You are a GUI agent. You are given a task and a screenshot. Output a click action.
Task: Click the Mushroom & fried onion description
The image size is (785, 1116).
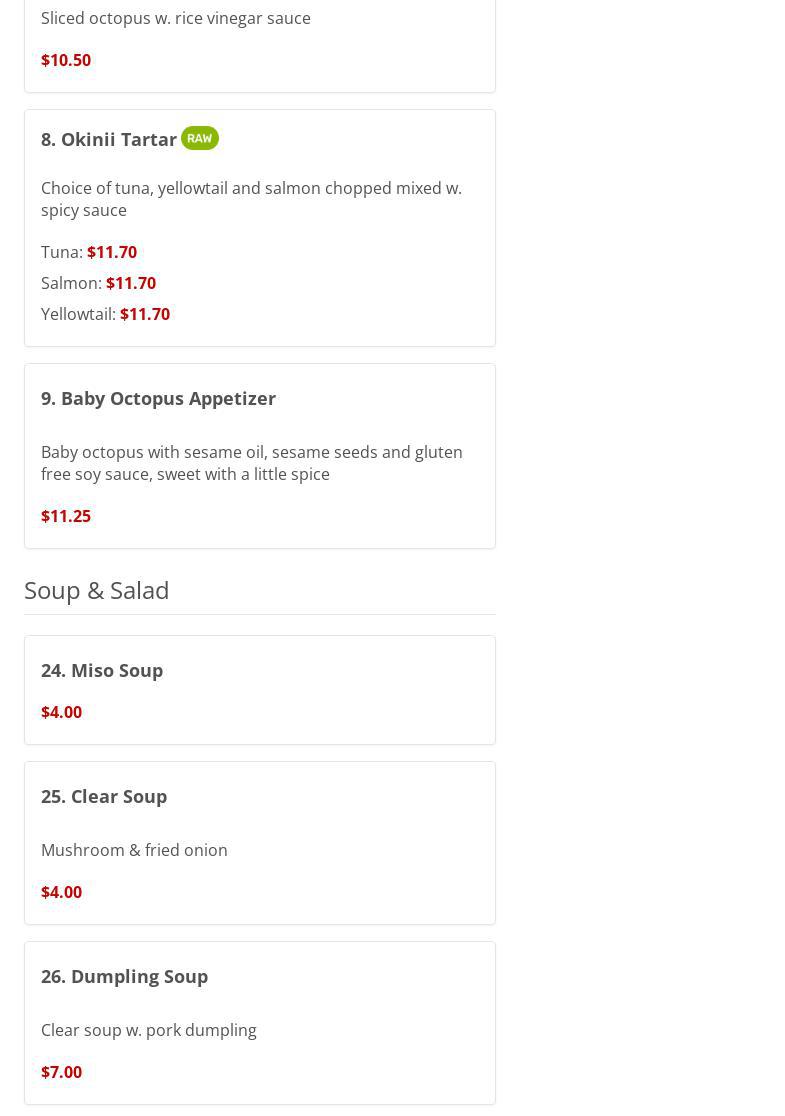134,850
